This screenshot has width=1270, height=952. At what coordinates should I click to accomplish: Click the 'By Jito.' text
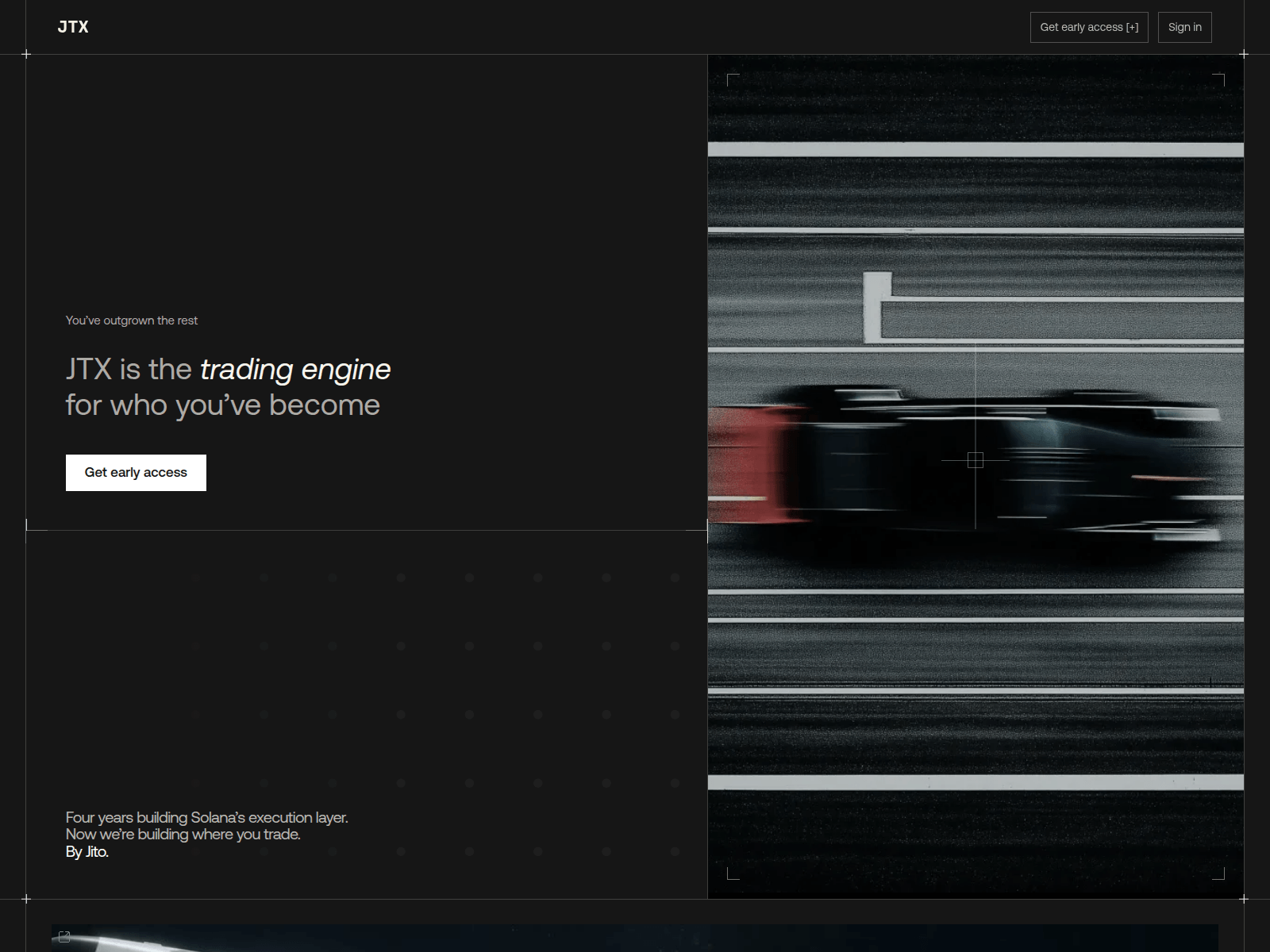[x=87, y=852]
